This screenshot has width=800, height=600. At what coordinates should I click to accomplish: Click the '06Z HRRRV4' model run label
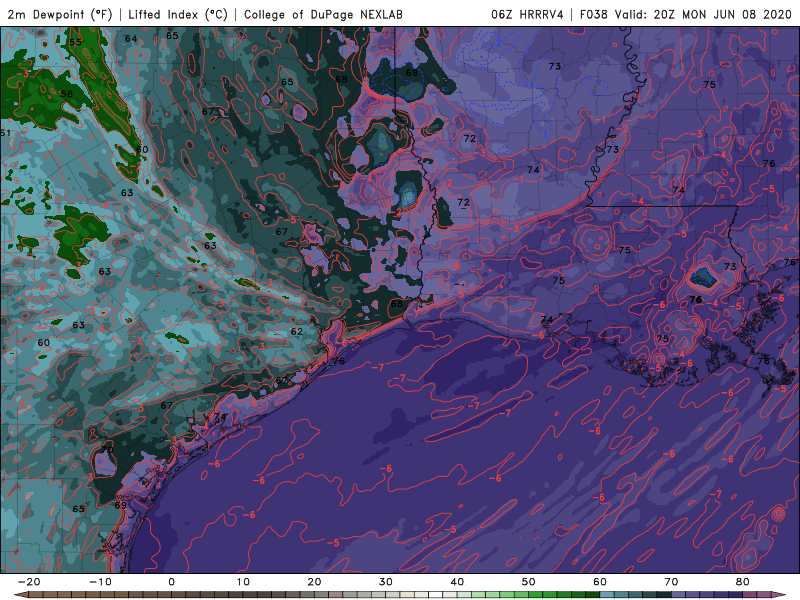(x=527, y=14)
